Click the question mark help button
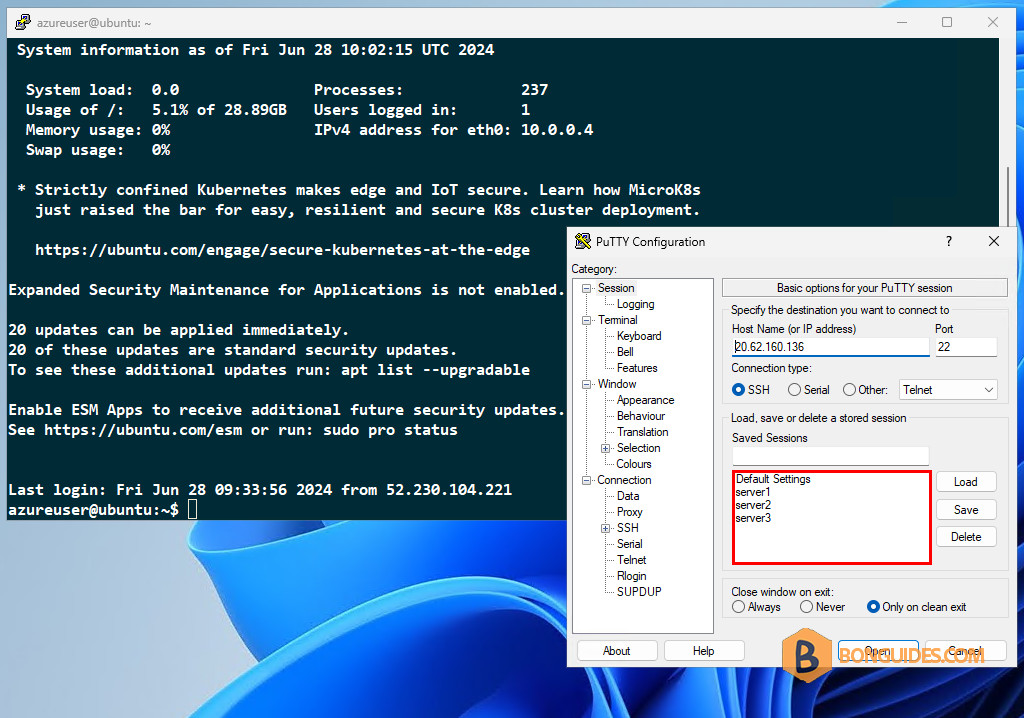The height and width of the screenshot is (718, 1024). pyautogui.click(x=948, y=241)
